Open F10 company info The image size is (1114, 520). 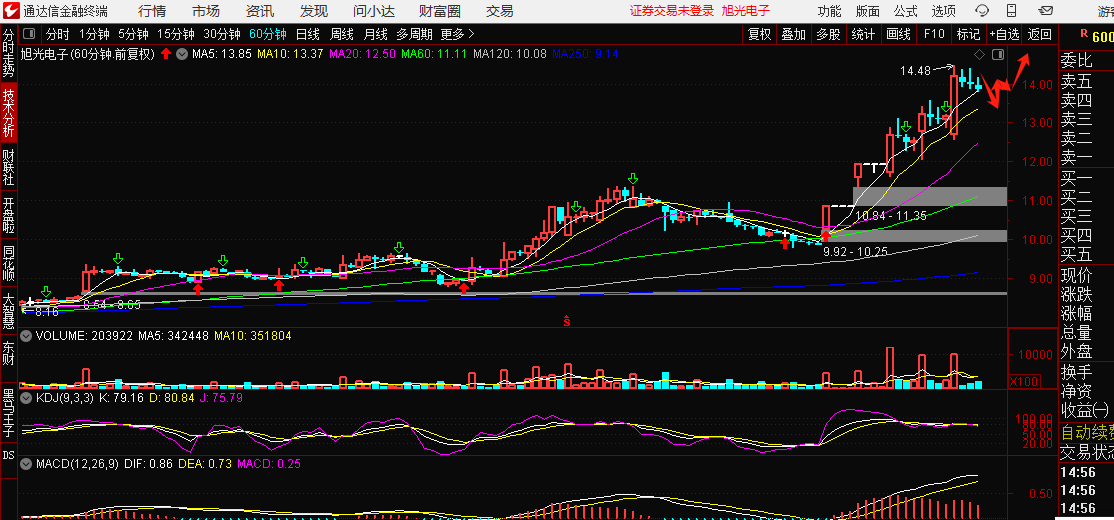point(934,34)
